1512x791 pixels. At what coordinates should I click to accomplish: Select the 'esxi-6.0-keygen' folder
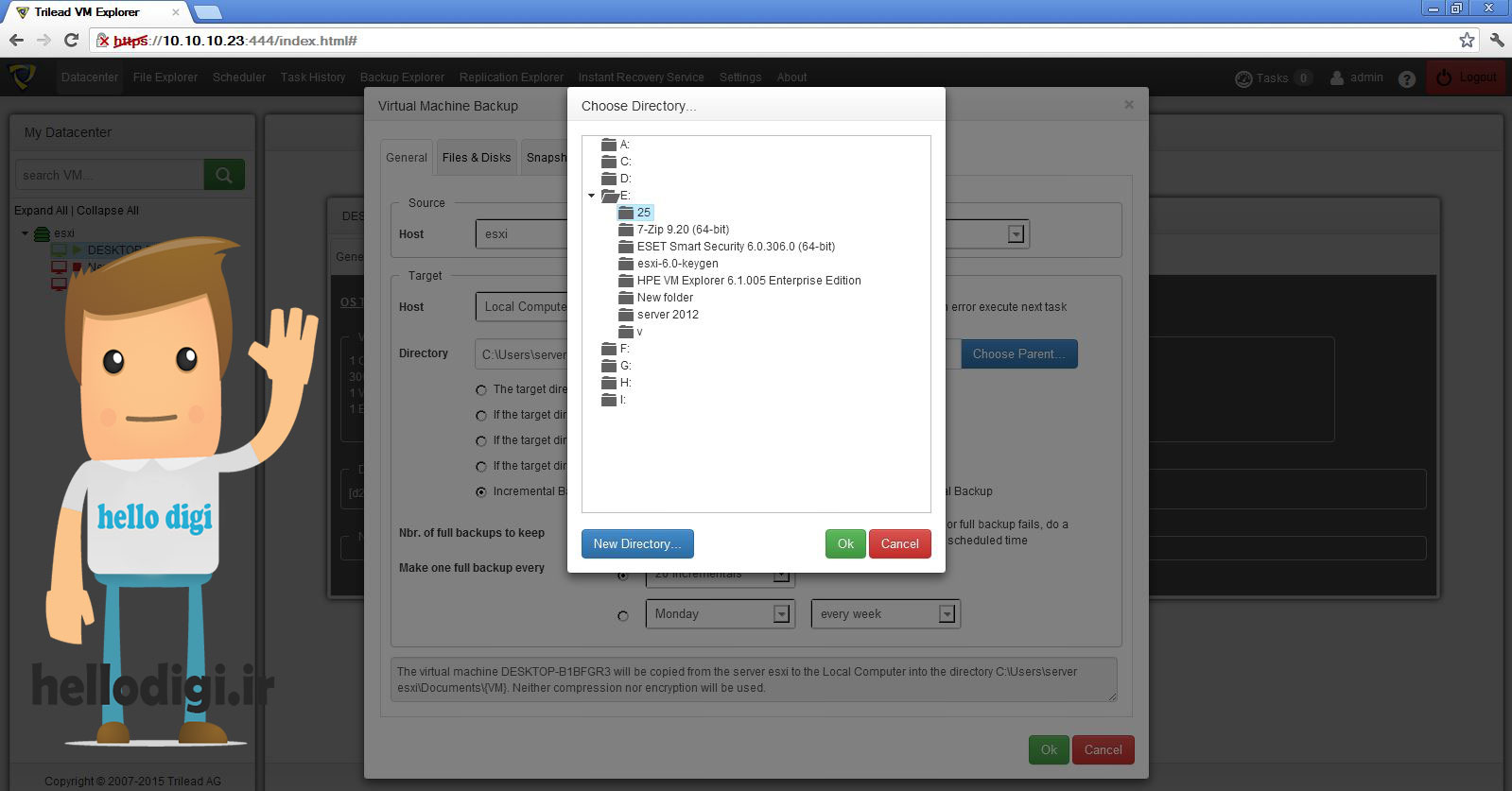[677, 264]
